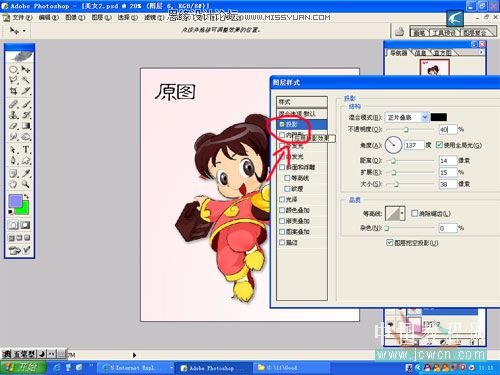The height and width of the screenshot is (375, 500).
Task: Click the 不透明度 opacity slider handle
Action: [x=406, y=130]
